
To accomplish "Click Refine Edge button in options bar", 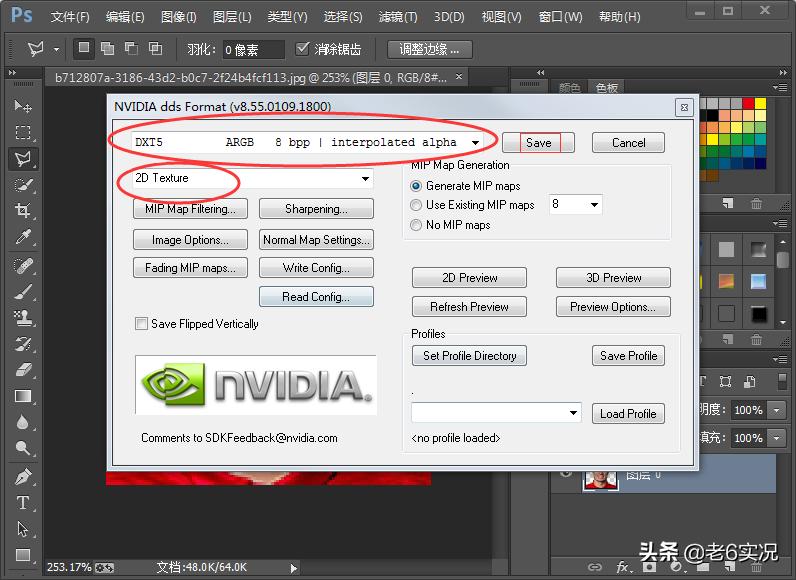I will [x=429, y=49].
